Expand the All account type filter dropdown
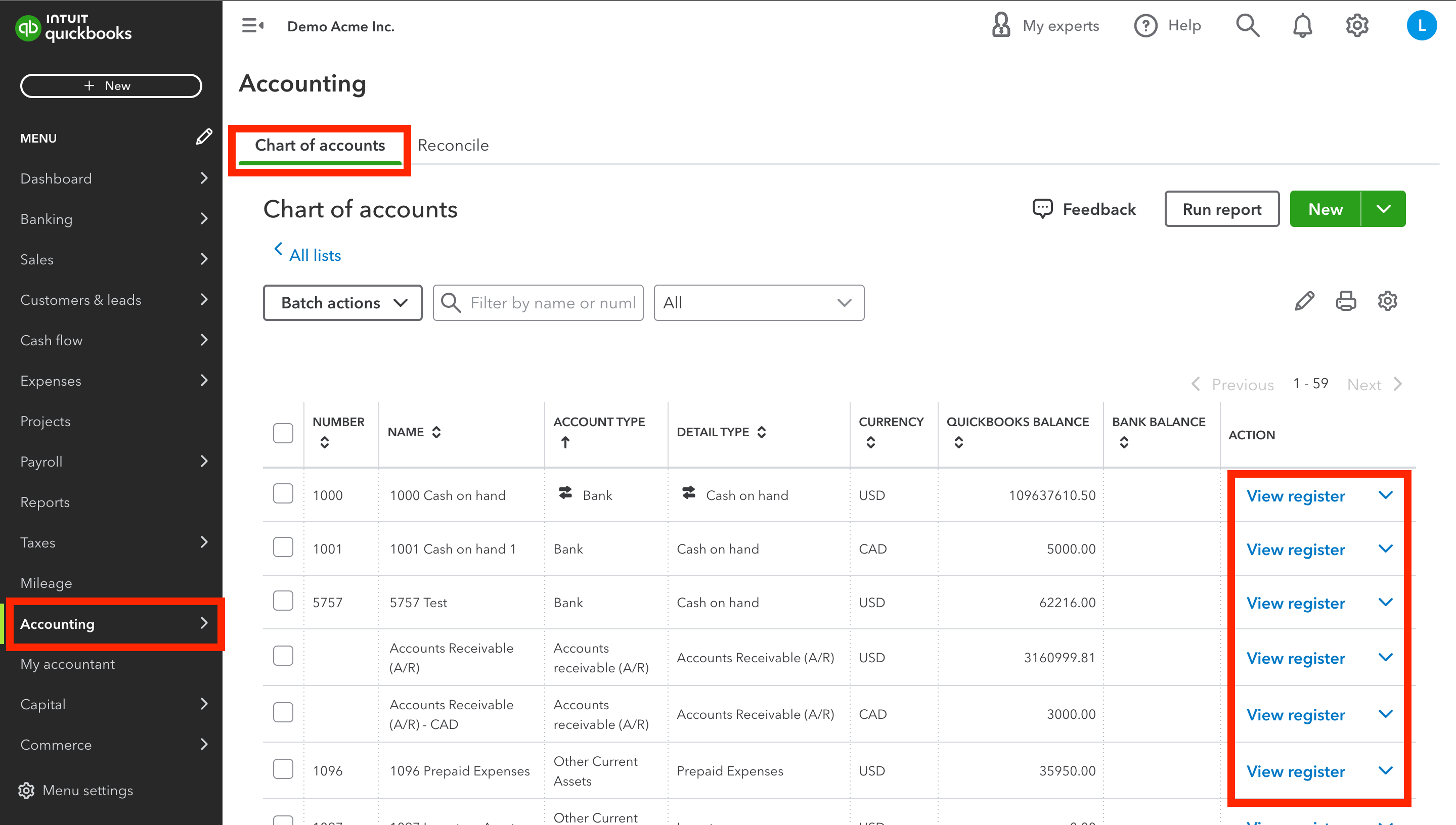 click(x=758, y=303)
